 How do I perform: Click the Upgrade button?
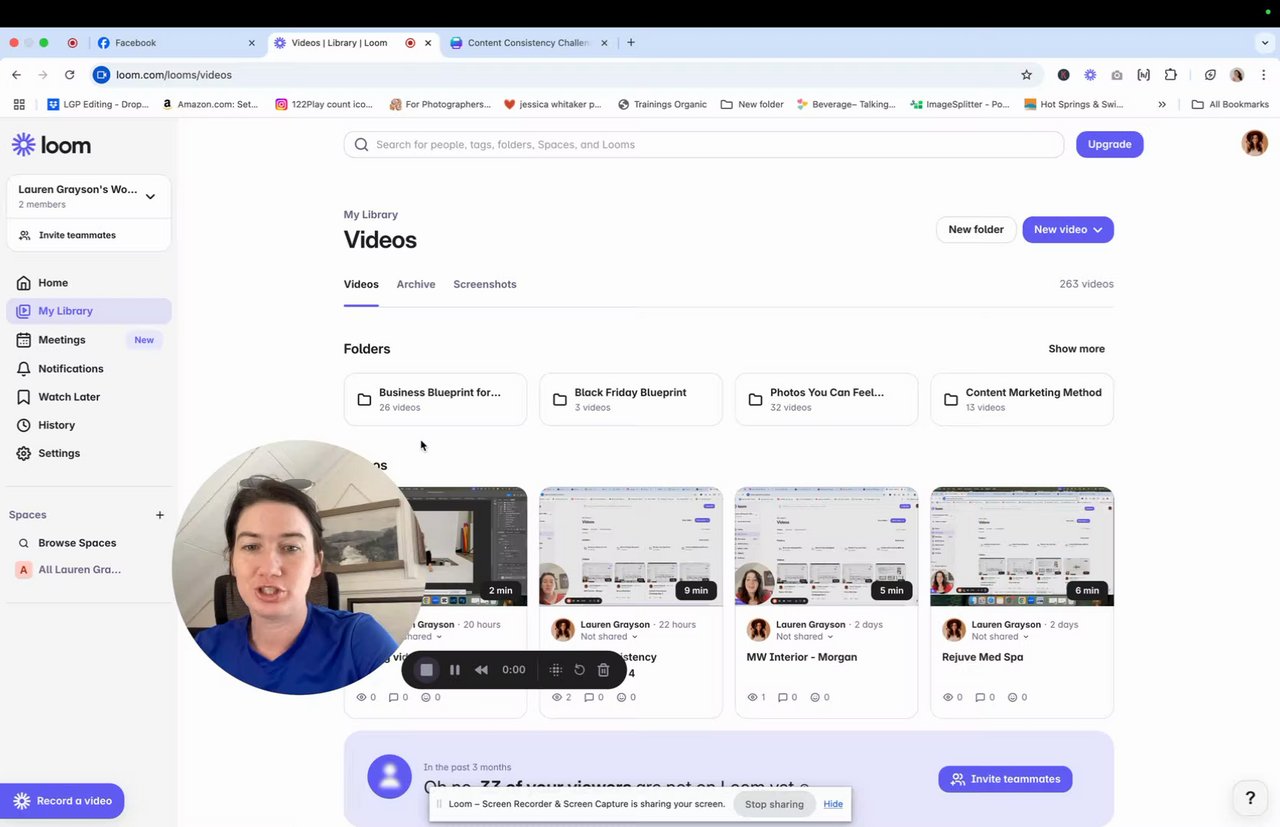coord(1109,144)
